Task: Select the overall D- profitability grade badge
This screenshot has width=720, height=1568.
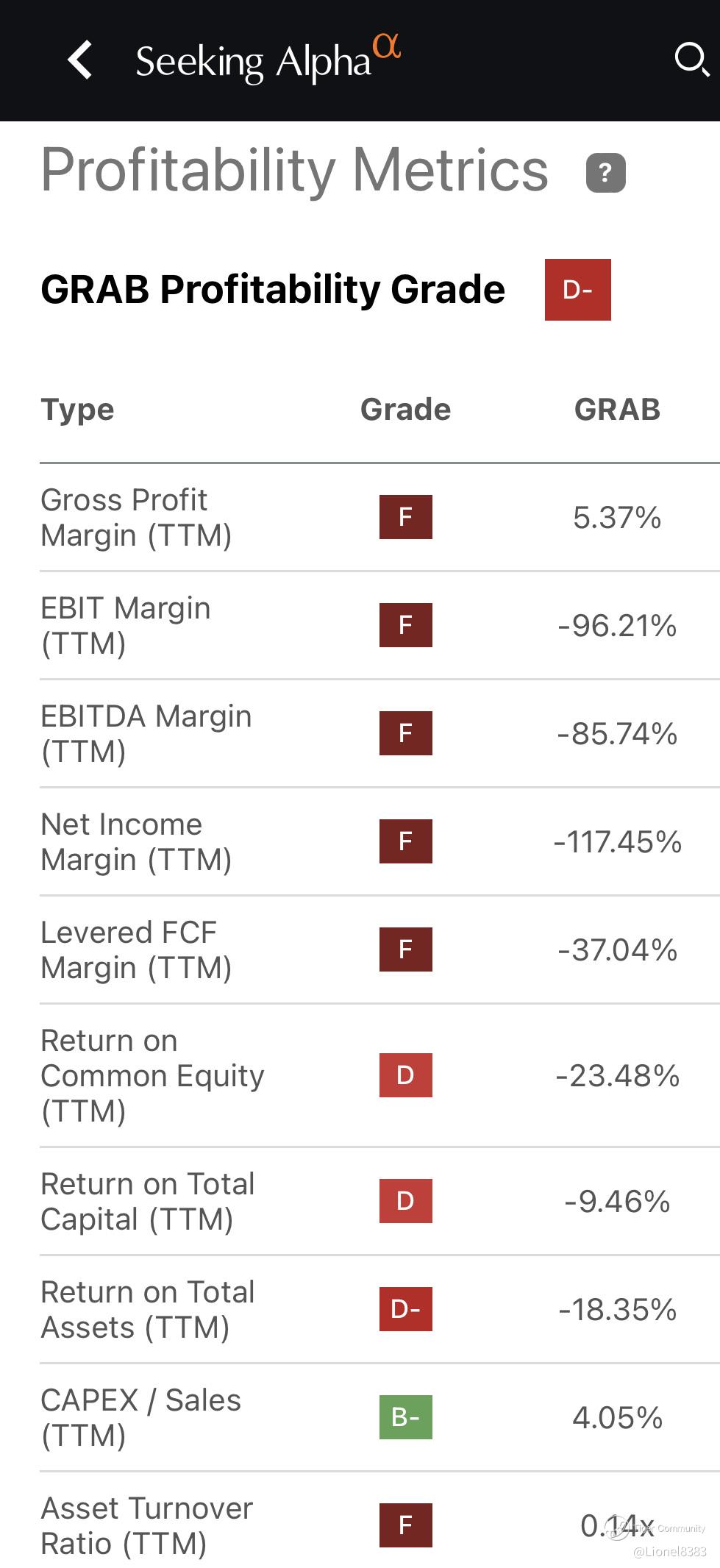Action: (577, 290)
